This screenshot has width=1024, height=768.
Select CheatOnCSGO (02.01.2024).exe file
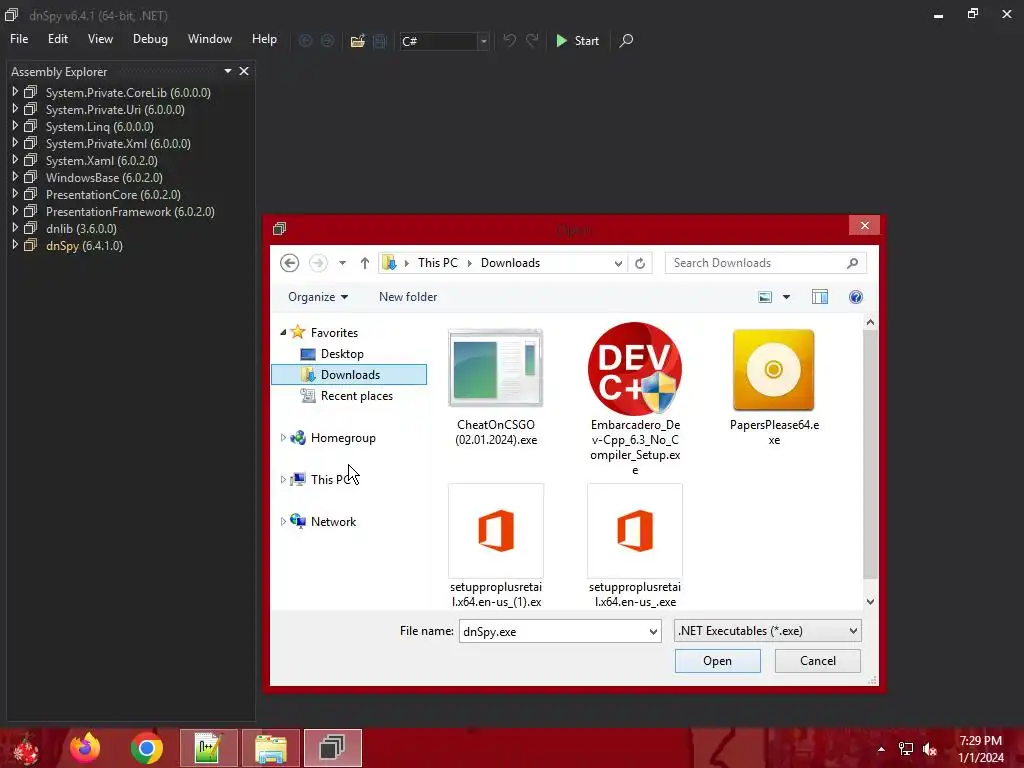tap(496, 388)
